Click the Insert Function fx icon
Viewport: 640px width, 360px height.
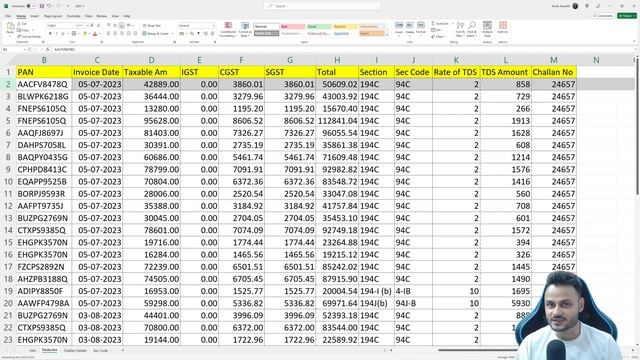click(x=47, y=49)
